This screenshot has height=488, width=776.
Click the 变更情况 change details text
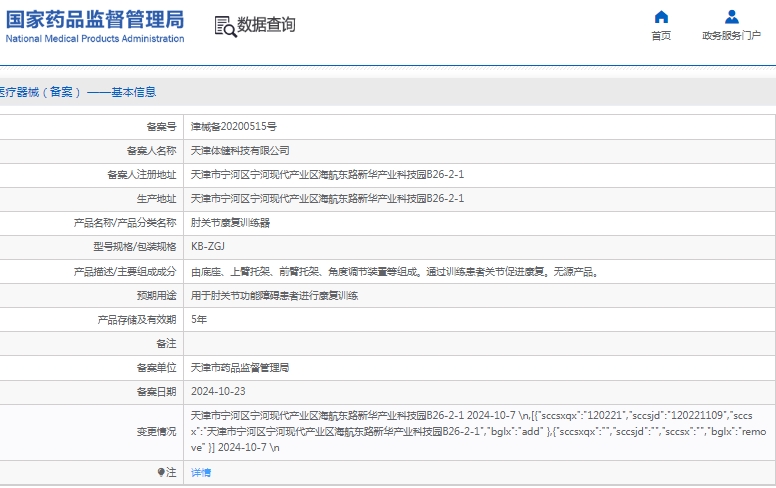(479, 432)
